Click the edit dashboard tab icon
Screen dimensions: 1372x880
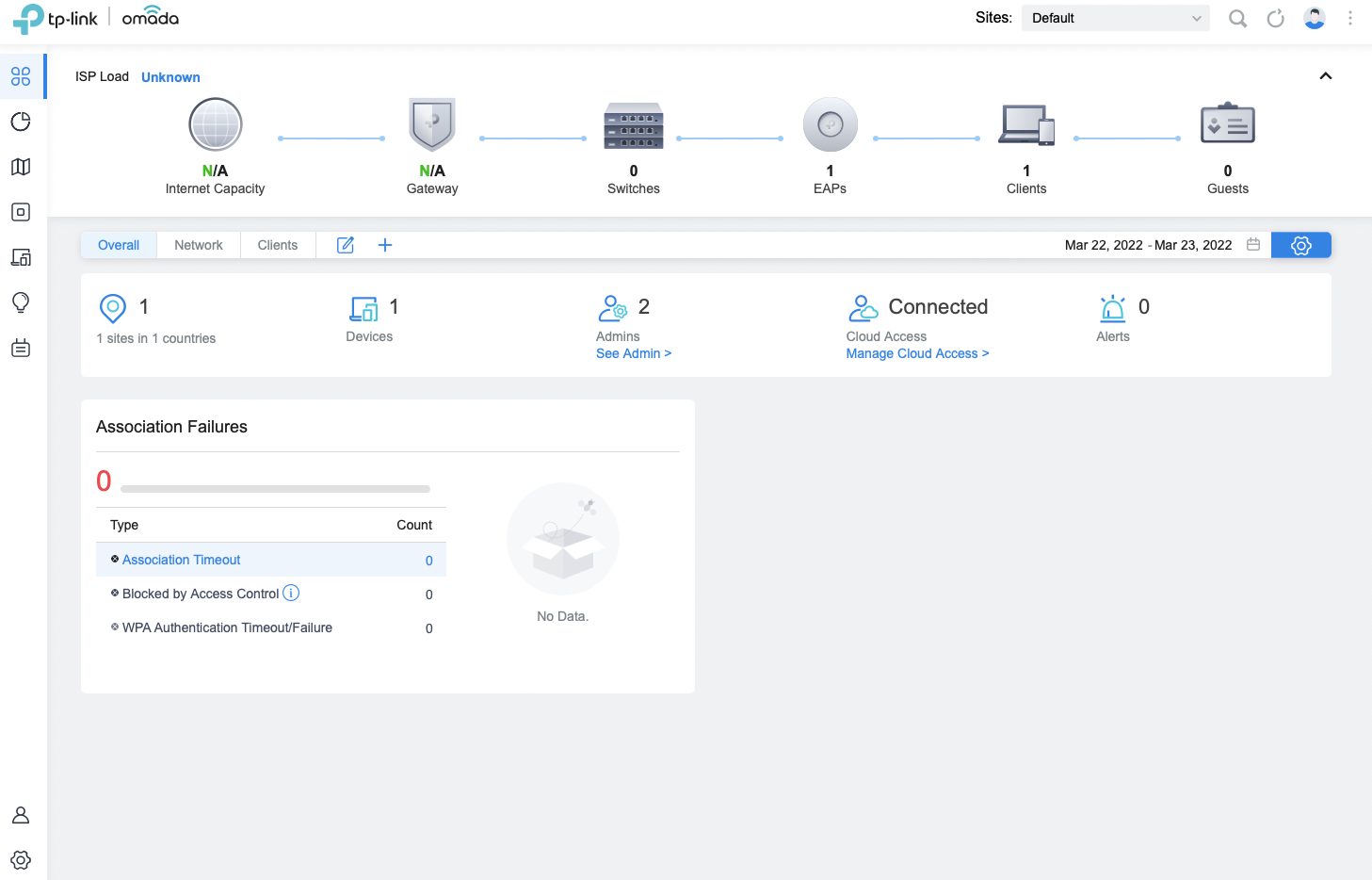click(346, 245)
